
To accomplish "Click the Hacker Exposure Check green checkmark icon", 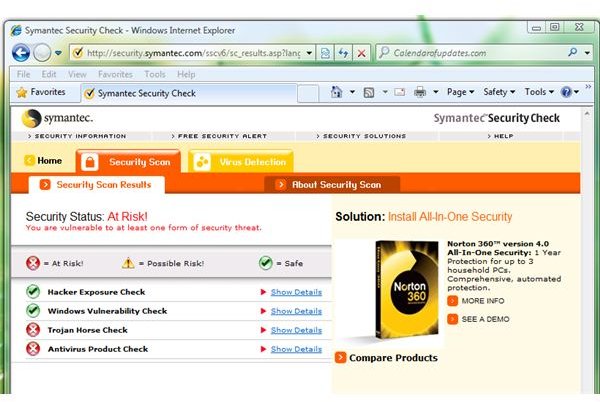I will (x=33, y=291).
